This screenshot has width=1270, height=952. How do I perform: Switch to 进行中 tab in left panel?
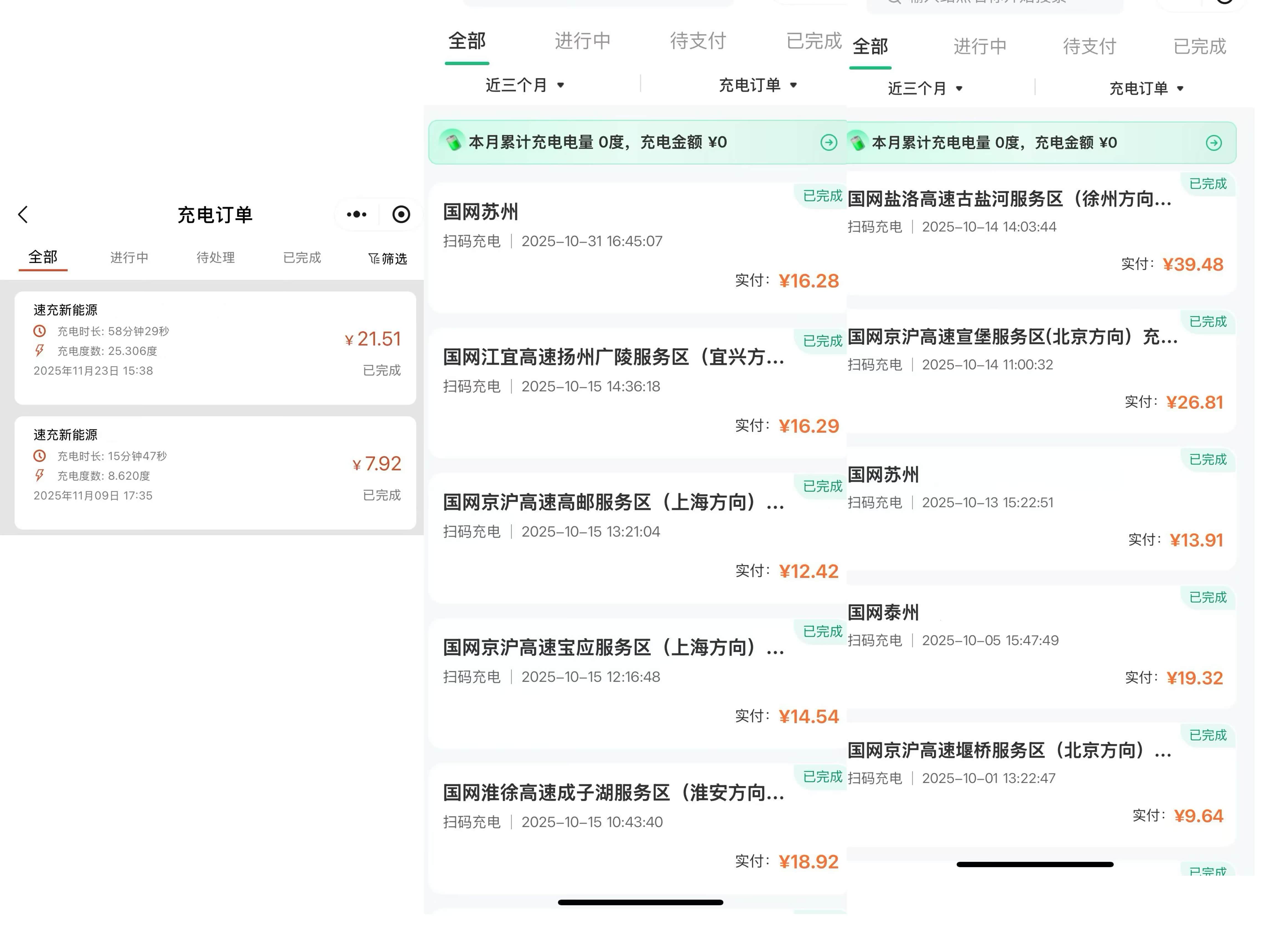(x=129, y=258)
